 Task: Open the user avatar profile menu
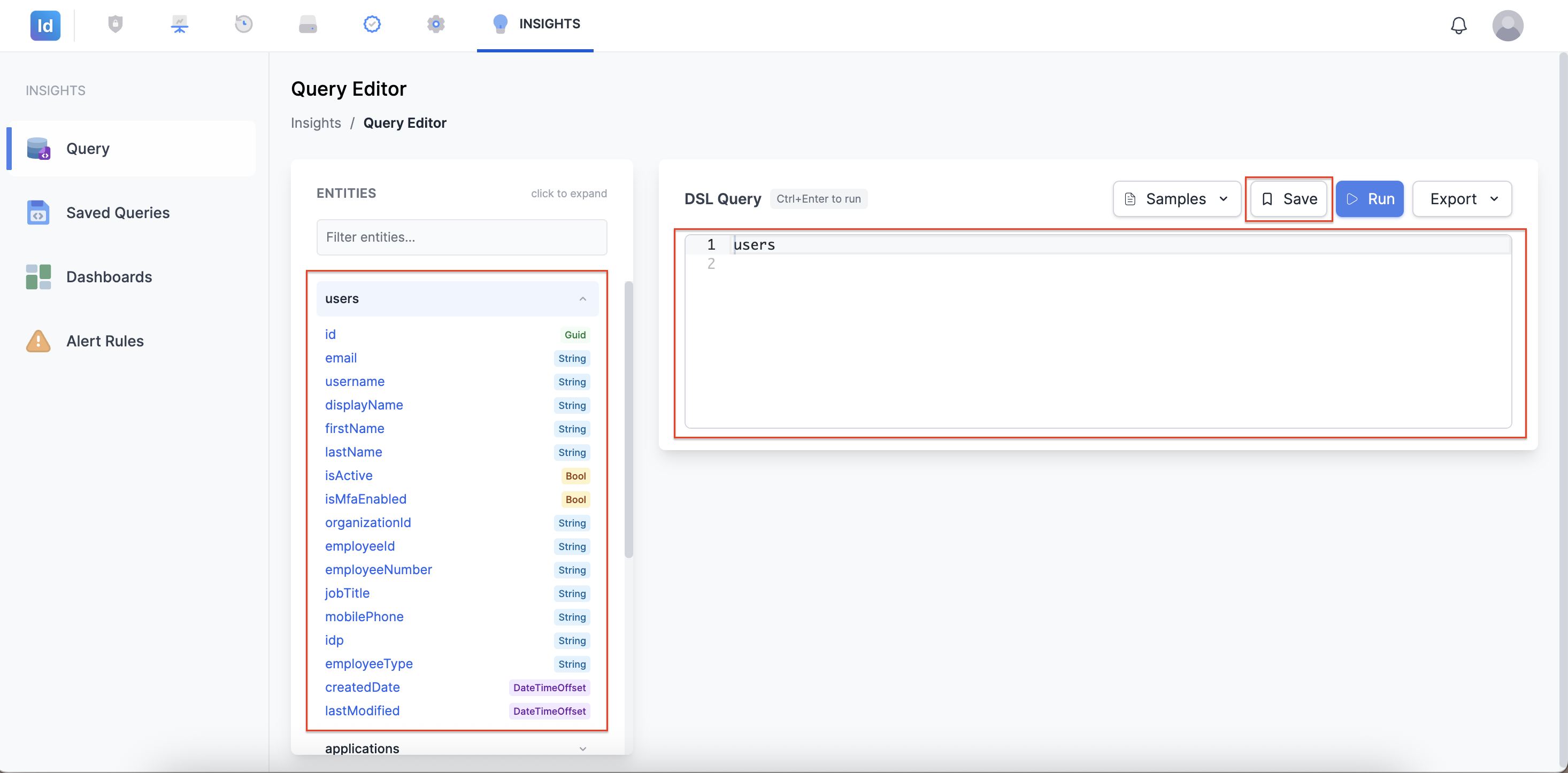coord(1507,25)
